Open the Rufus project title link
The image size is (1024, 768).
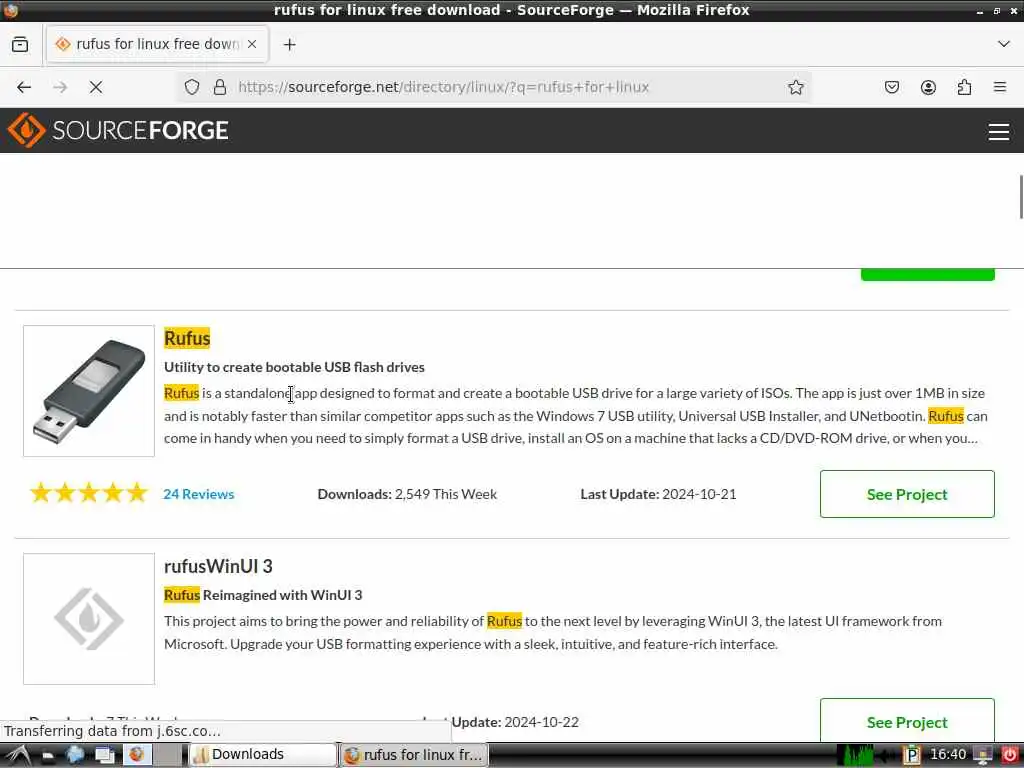tap(187, 338)
